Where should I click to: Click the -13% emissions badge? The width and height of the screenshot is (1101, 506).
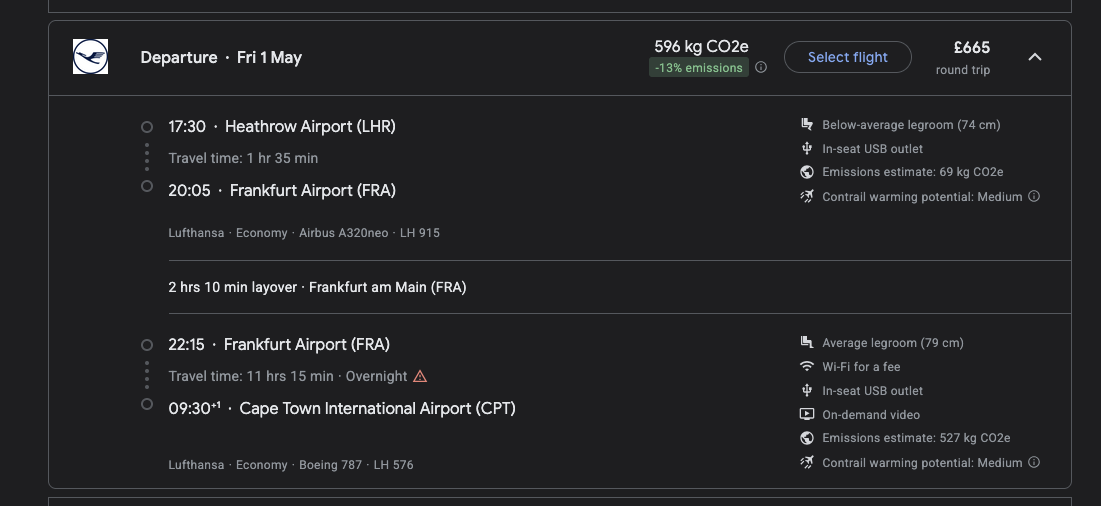pyautogui.click(x=698, y=68)
